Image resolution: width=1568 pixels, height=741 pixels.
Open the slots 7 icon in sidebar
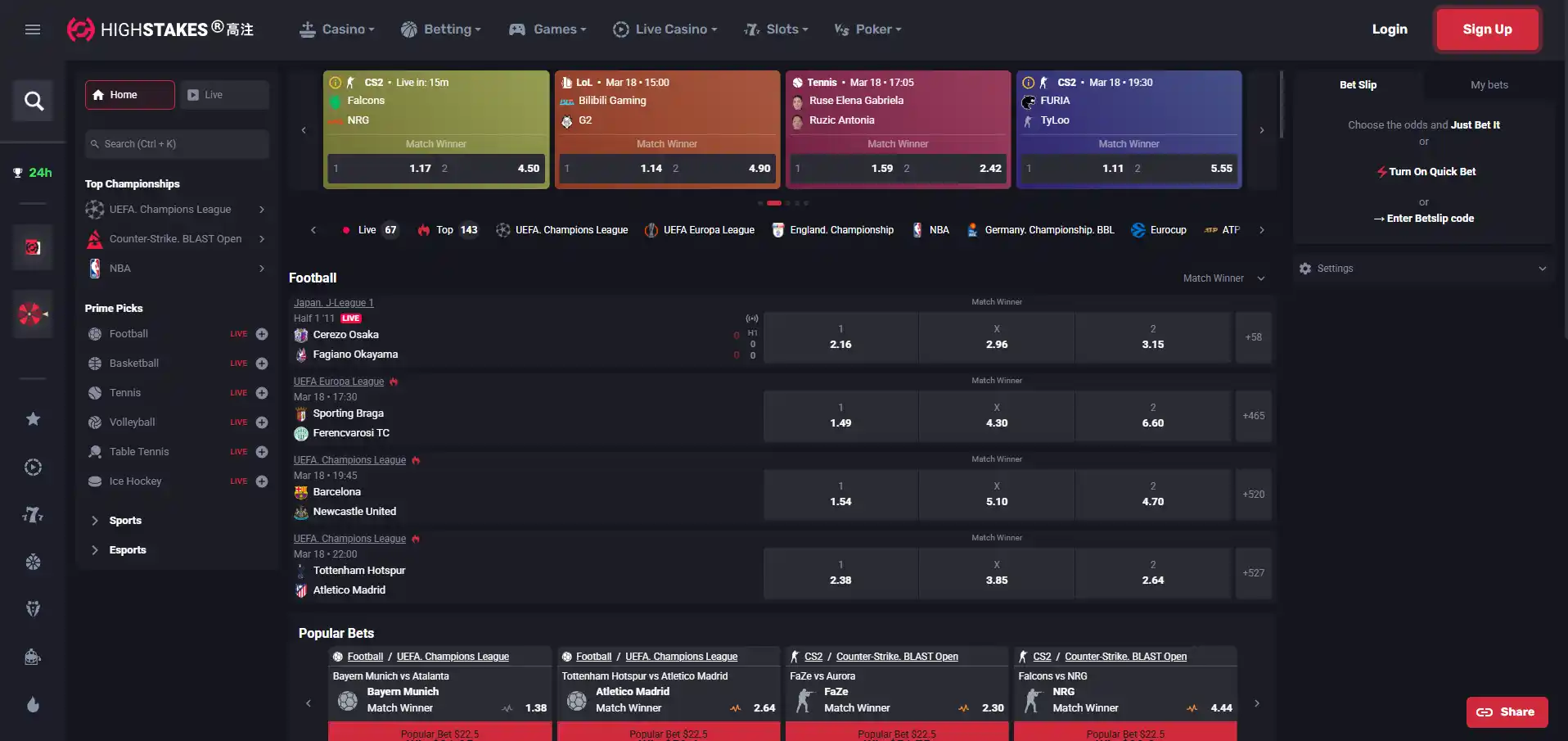click(x=33, y=515)
